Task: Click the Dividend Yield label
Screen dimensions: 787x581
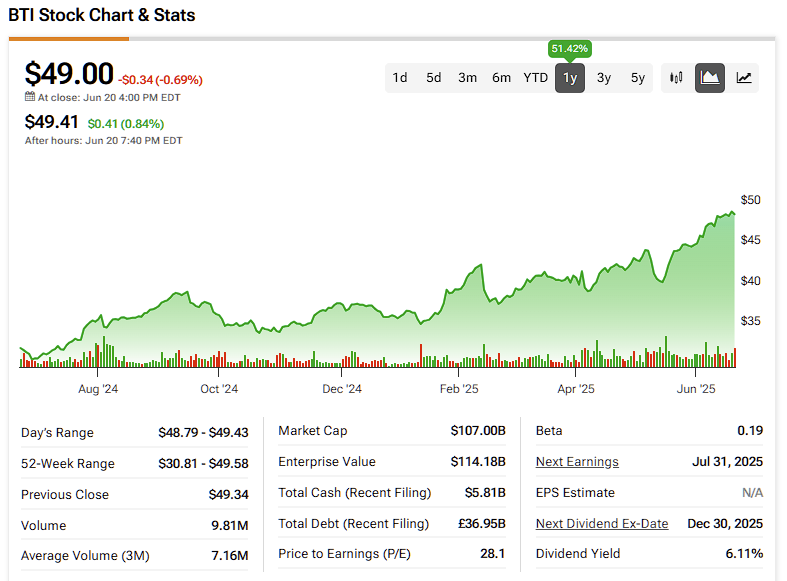Action: (x=578, y=553)
